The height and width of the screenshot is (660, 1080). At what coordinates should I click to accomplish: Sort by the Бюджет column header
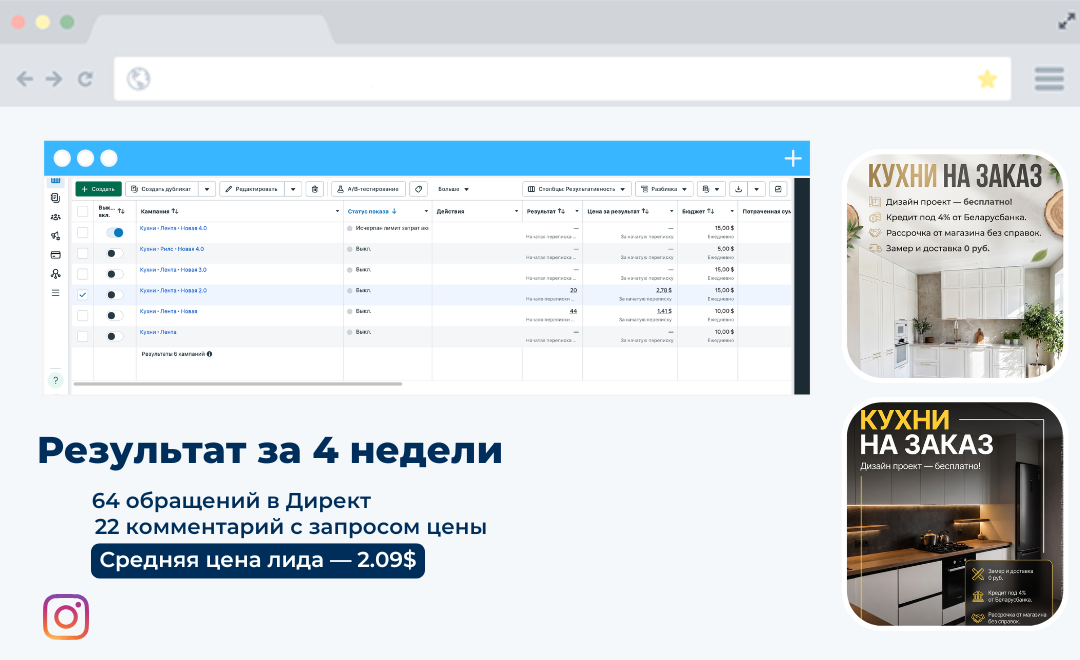[x=698, y=212]
